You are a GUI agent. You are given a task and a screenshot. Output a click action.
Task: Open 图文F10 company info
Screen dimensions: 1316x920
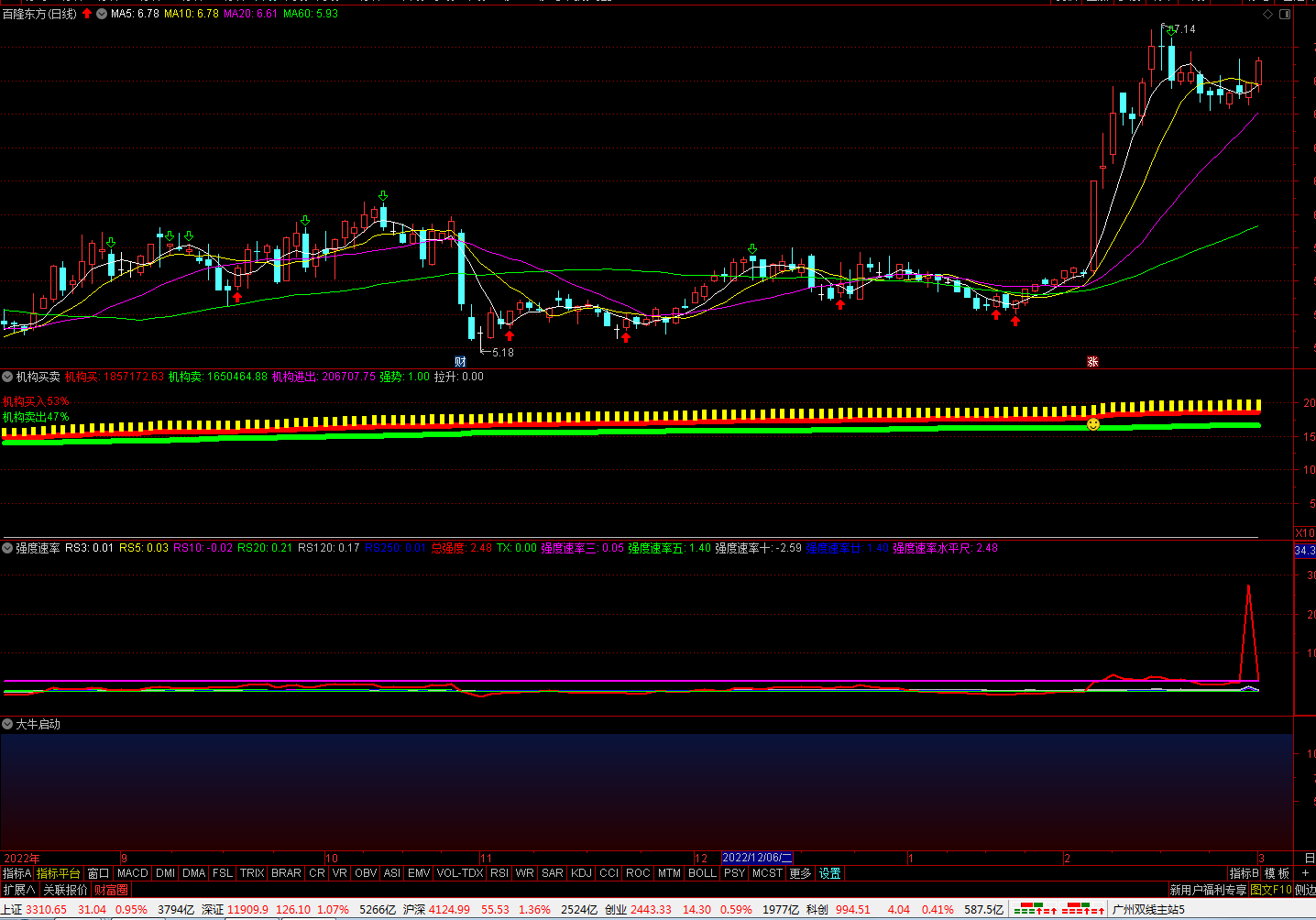click(x=1271, y=890)
